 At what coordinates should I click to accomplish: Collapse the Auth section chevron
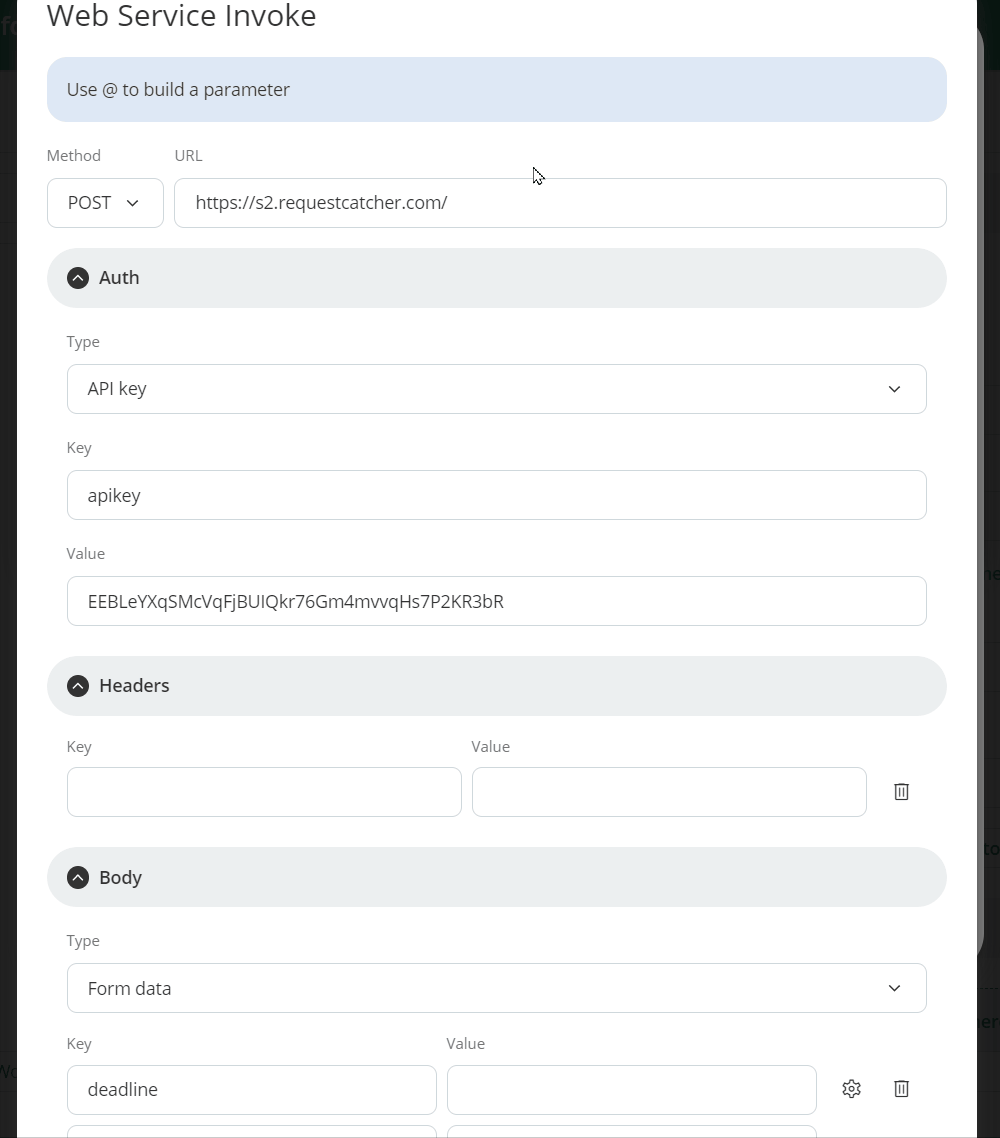[78, 278]
